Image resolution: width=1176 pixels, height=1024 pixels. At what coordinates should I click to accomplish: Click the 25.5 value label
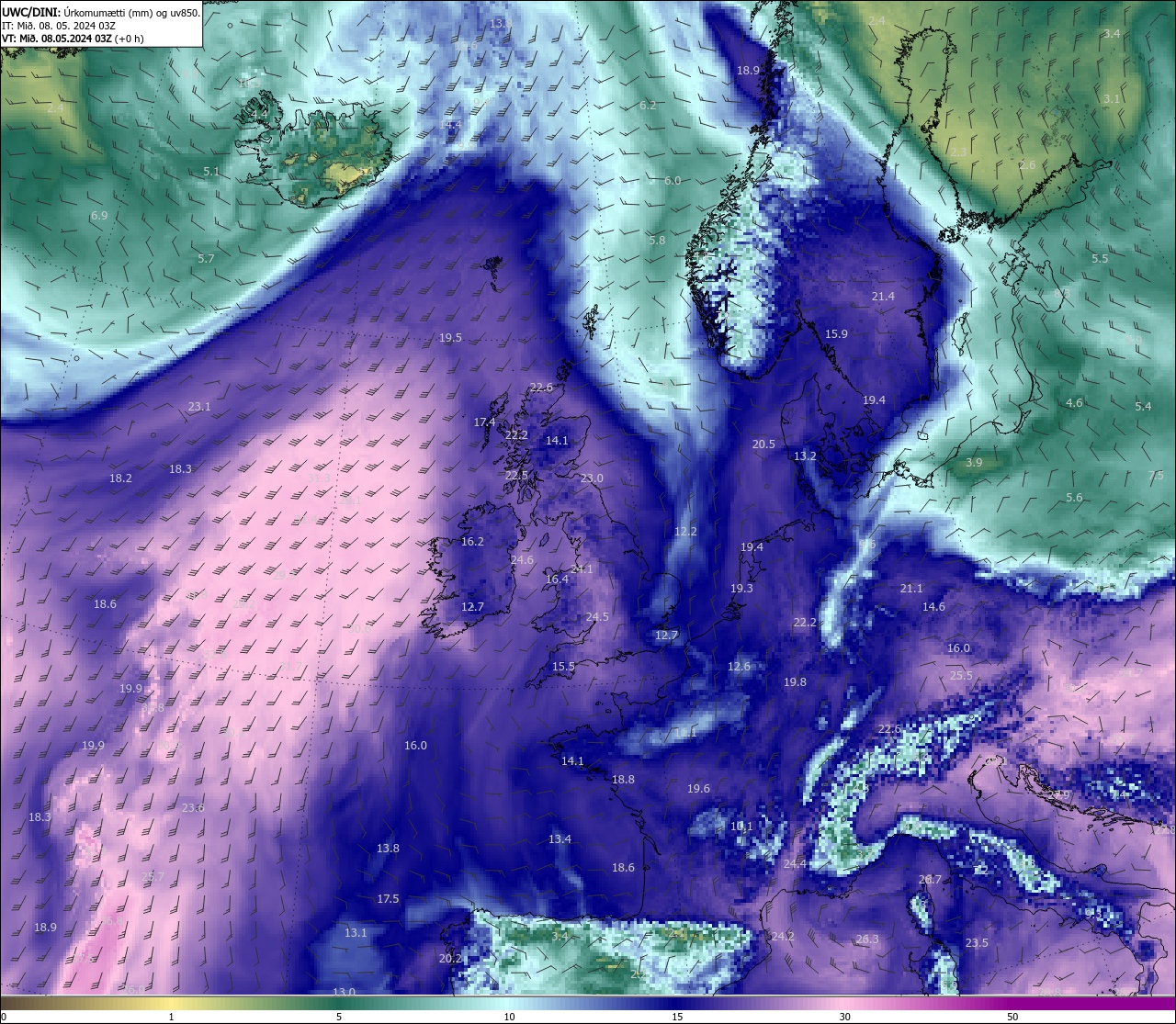(x=961, y=676)
